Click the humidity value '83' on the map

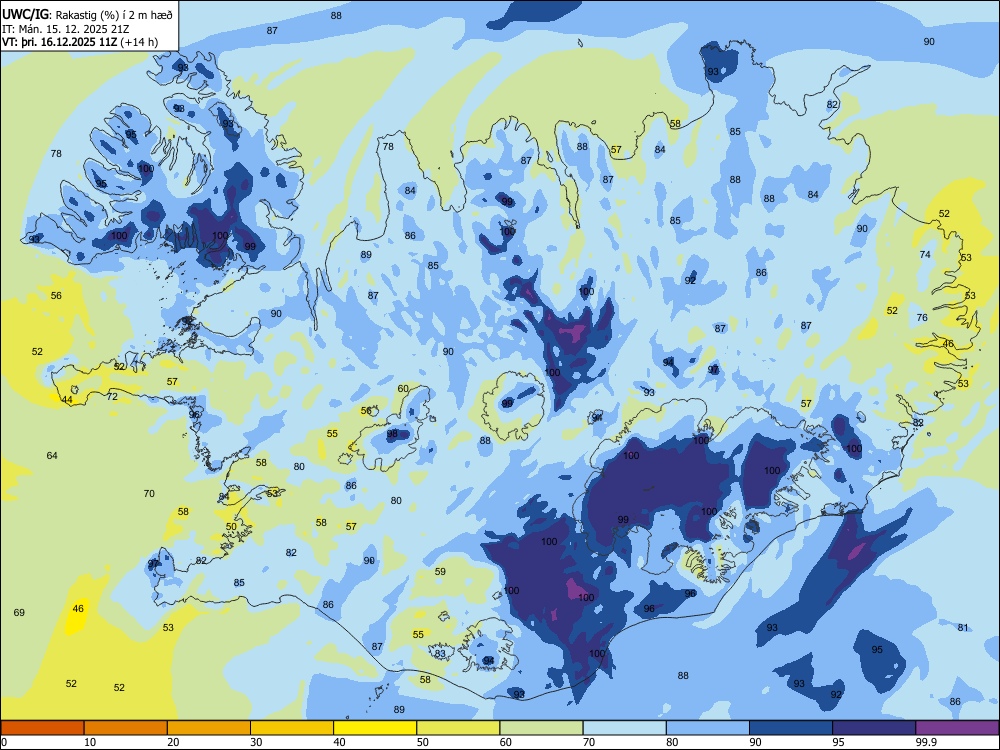441,653
